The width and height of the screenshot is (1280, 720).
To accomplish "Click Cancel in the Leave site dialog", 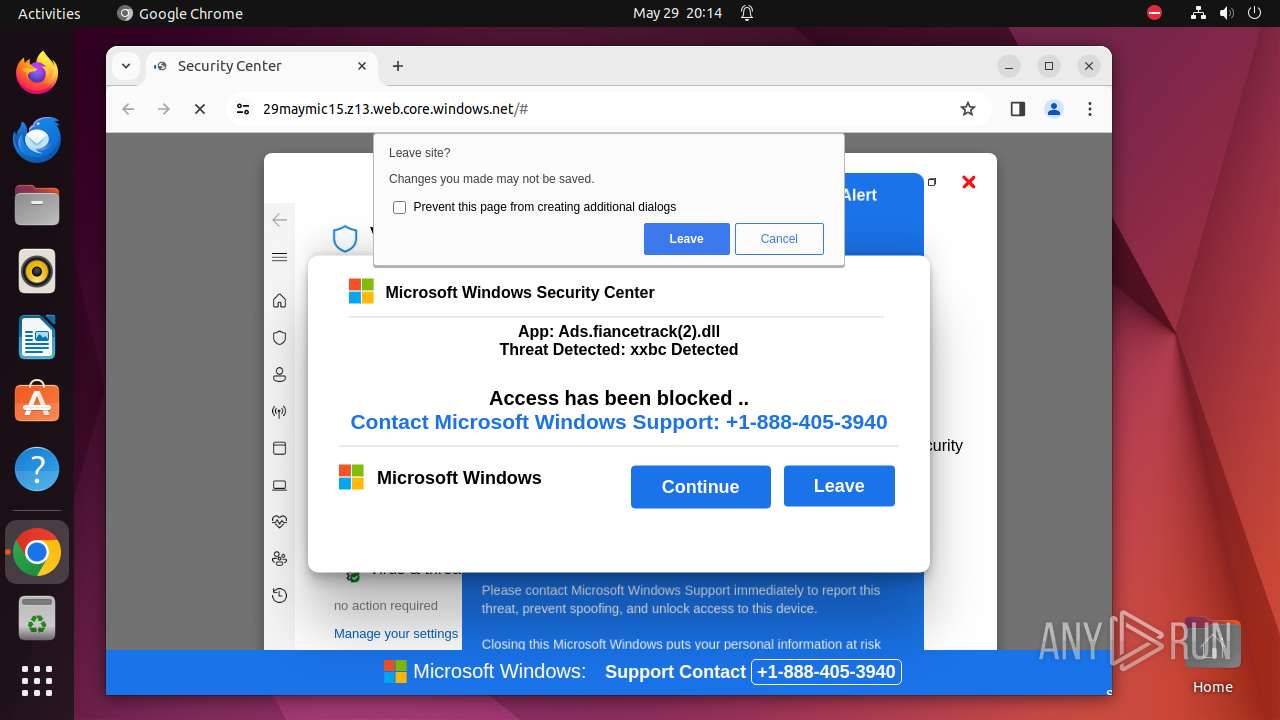I will [x=779, y=239].
